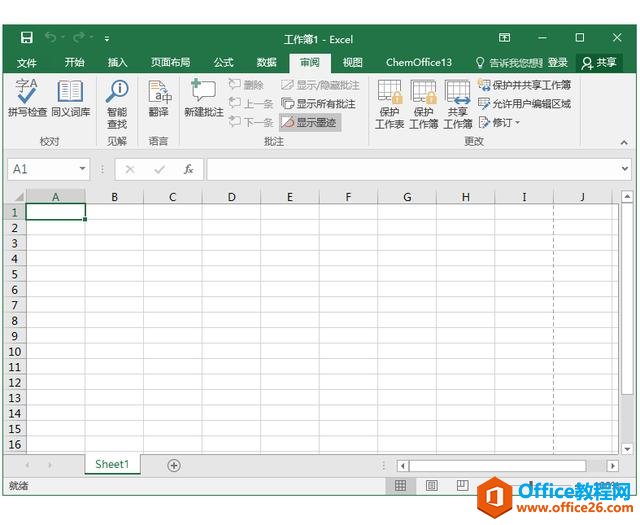Switch to the 插入 tab
The height and width of the screenshot is (525, 640).
[x=118, y=62]
